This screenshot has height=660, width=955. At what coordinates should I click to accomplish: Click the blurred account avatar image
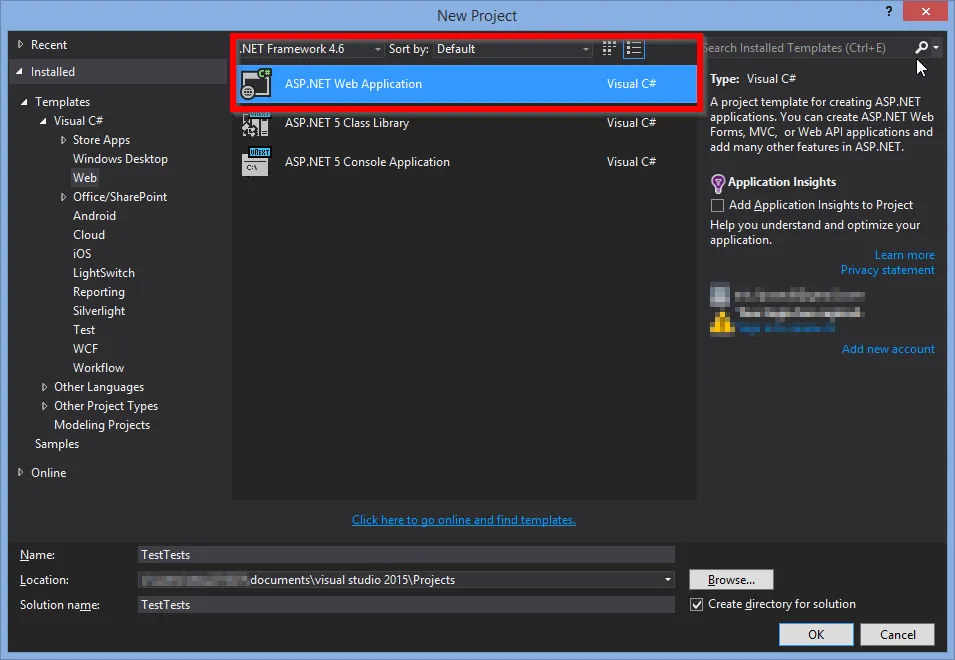[720, 295]
